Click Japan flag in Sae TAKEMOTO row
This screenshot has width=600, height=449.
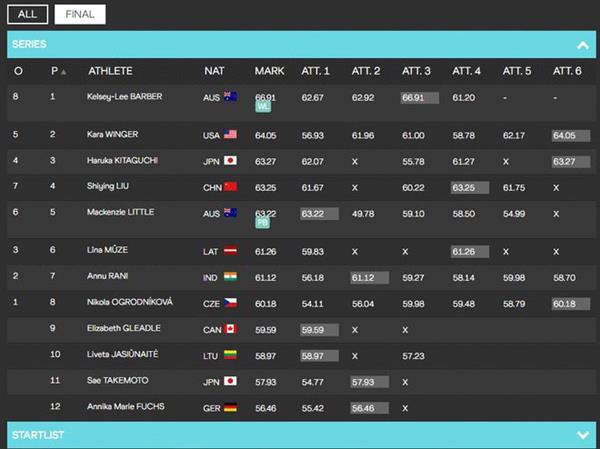[230, 381]
